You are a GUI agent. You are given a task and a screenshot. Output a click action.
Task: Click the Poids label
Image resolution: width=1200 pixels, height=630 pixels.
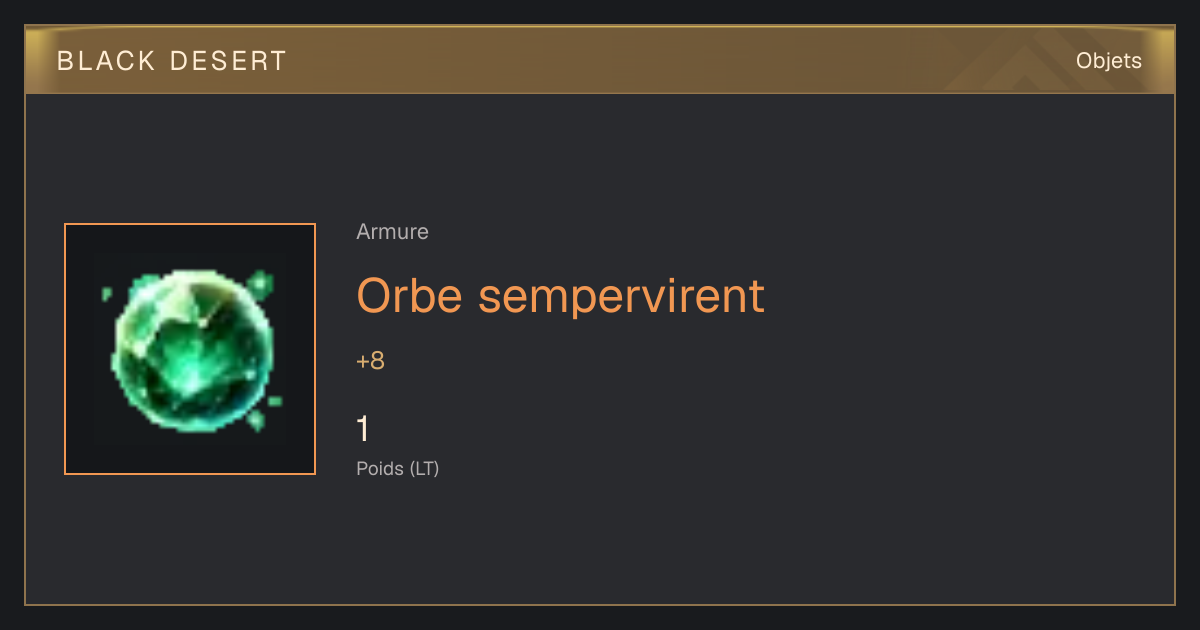pos(380,468)
